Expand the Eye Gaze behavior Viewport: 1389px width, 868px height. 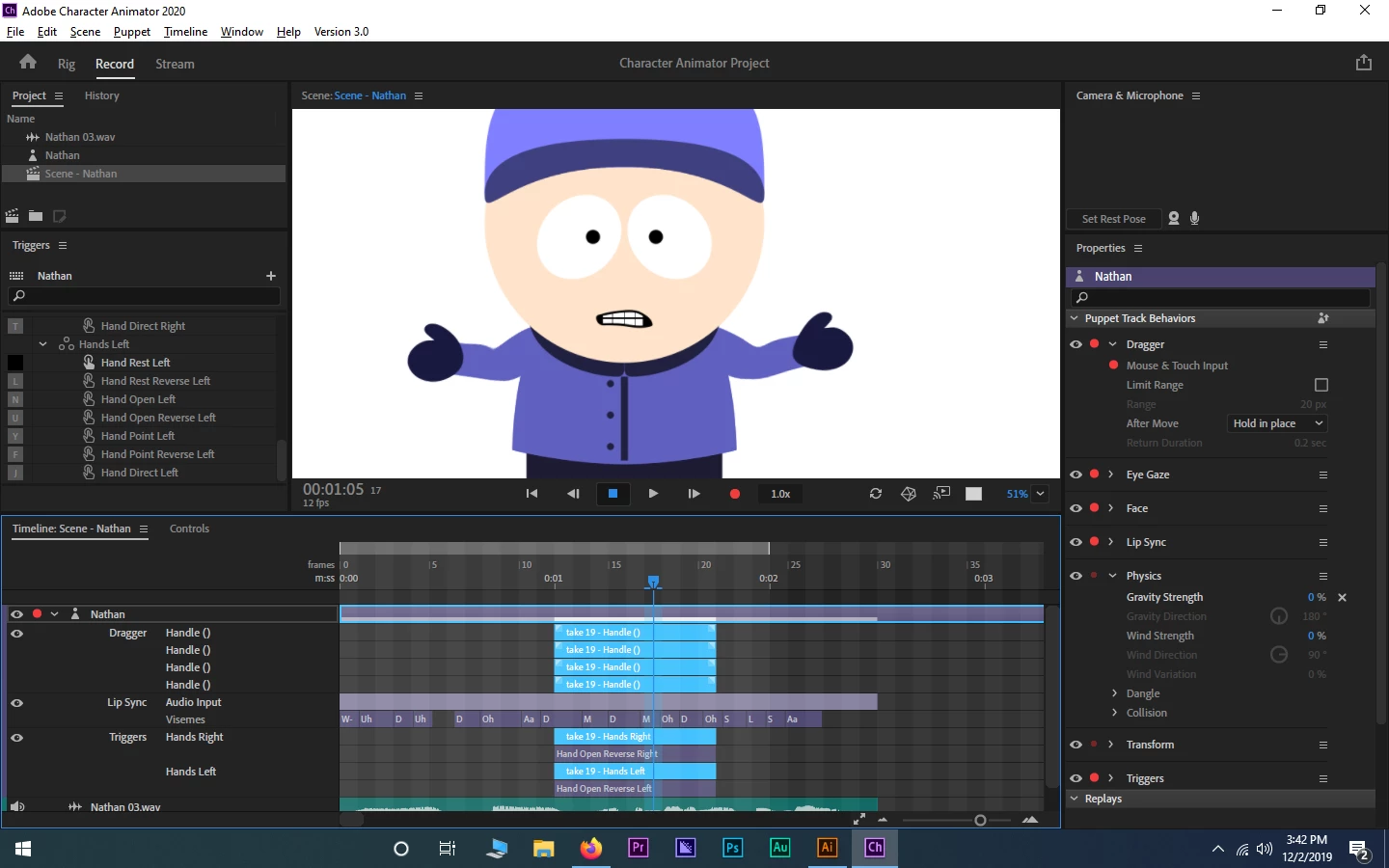tap(1111, 475)
